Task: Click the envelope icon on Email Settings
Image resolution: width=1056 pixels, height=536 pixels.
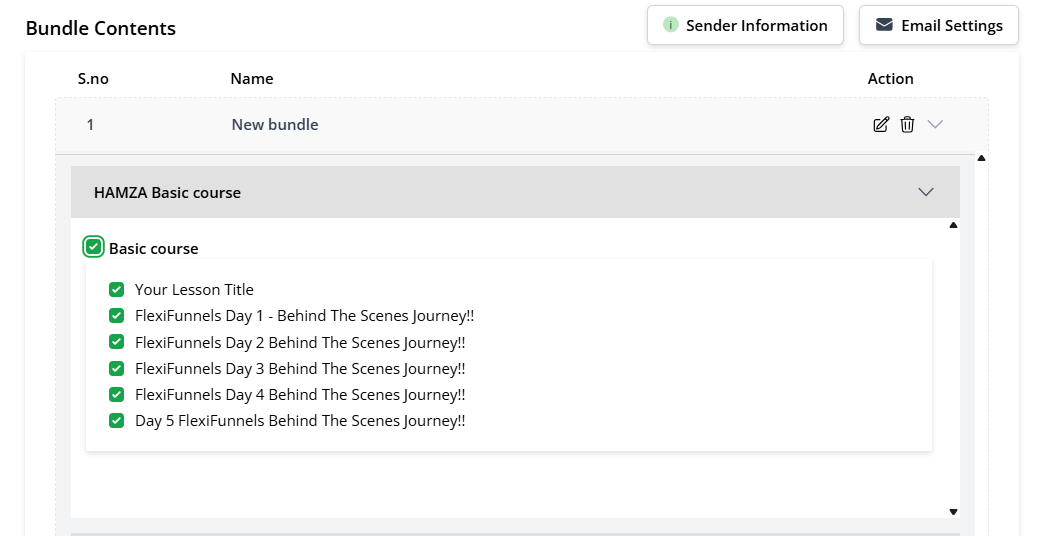Action: coord(884,25)
